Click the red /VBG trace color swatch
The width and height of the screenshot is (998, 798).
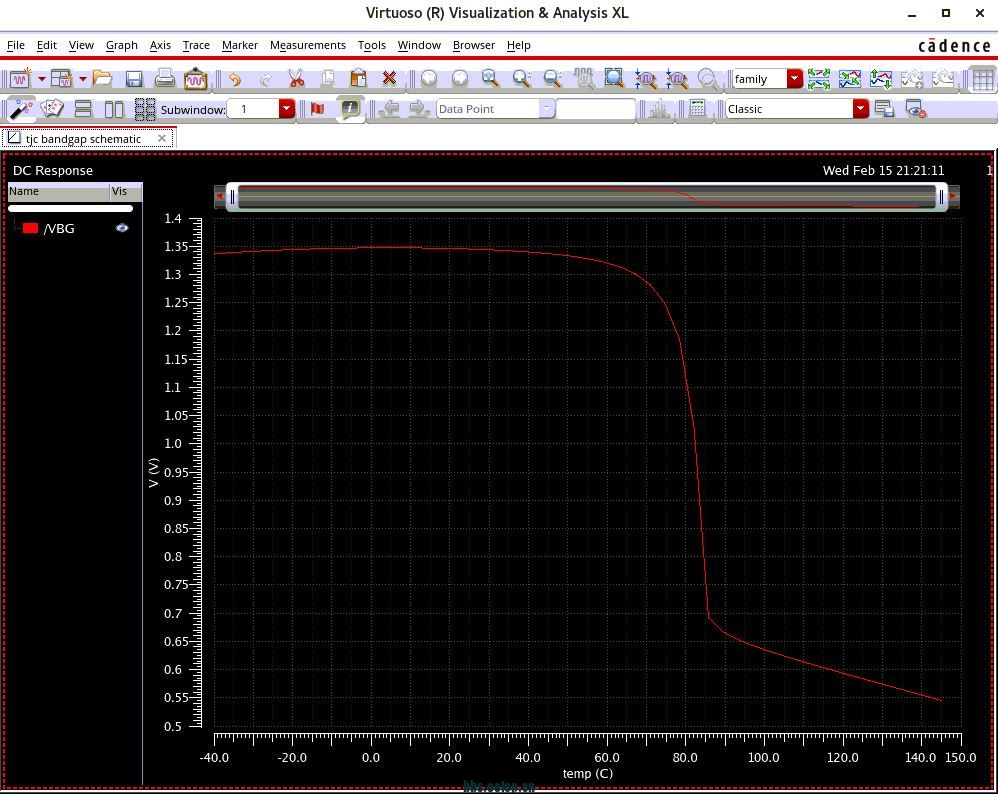pyautogui.click(x=30, y=228)
